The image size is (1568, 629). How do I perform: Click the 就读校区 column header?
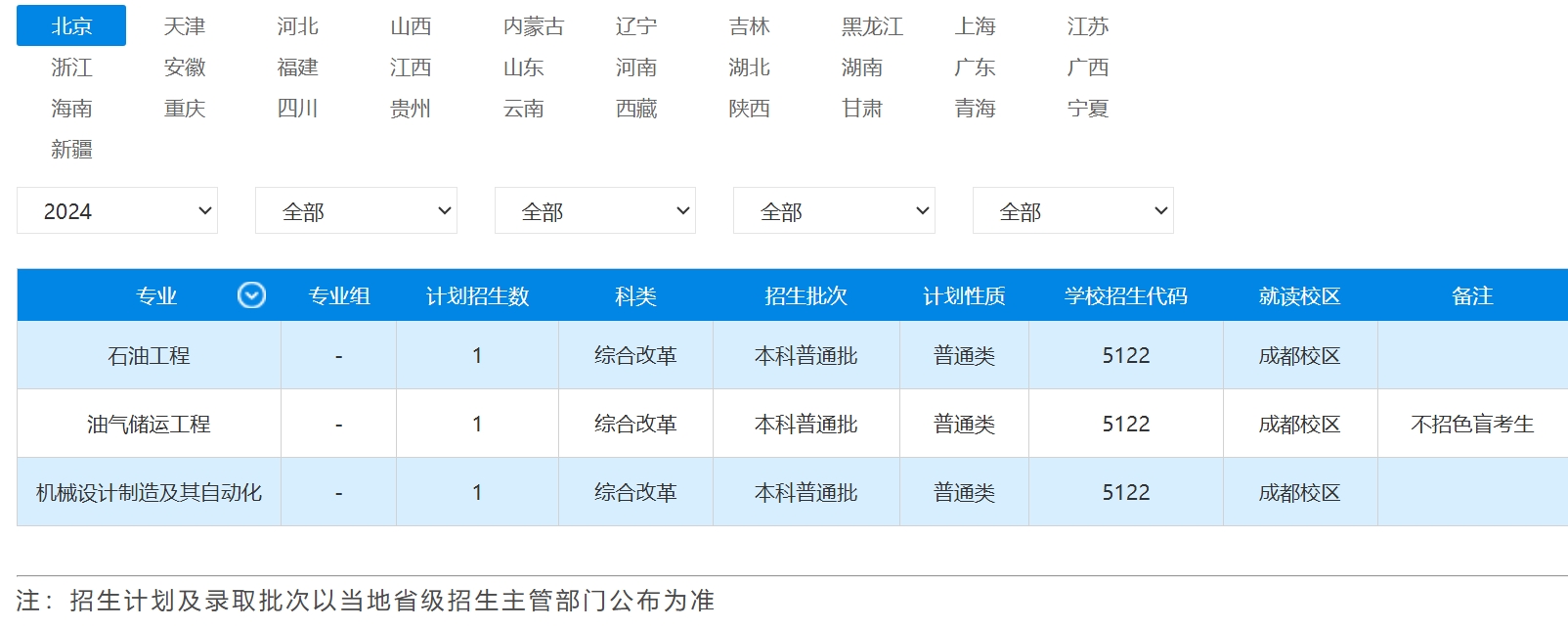pyautogui.click(x=1299, y=295)
